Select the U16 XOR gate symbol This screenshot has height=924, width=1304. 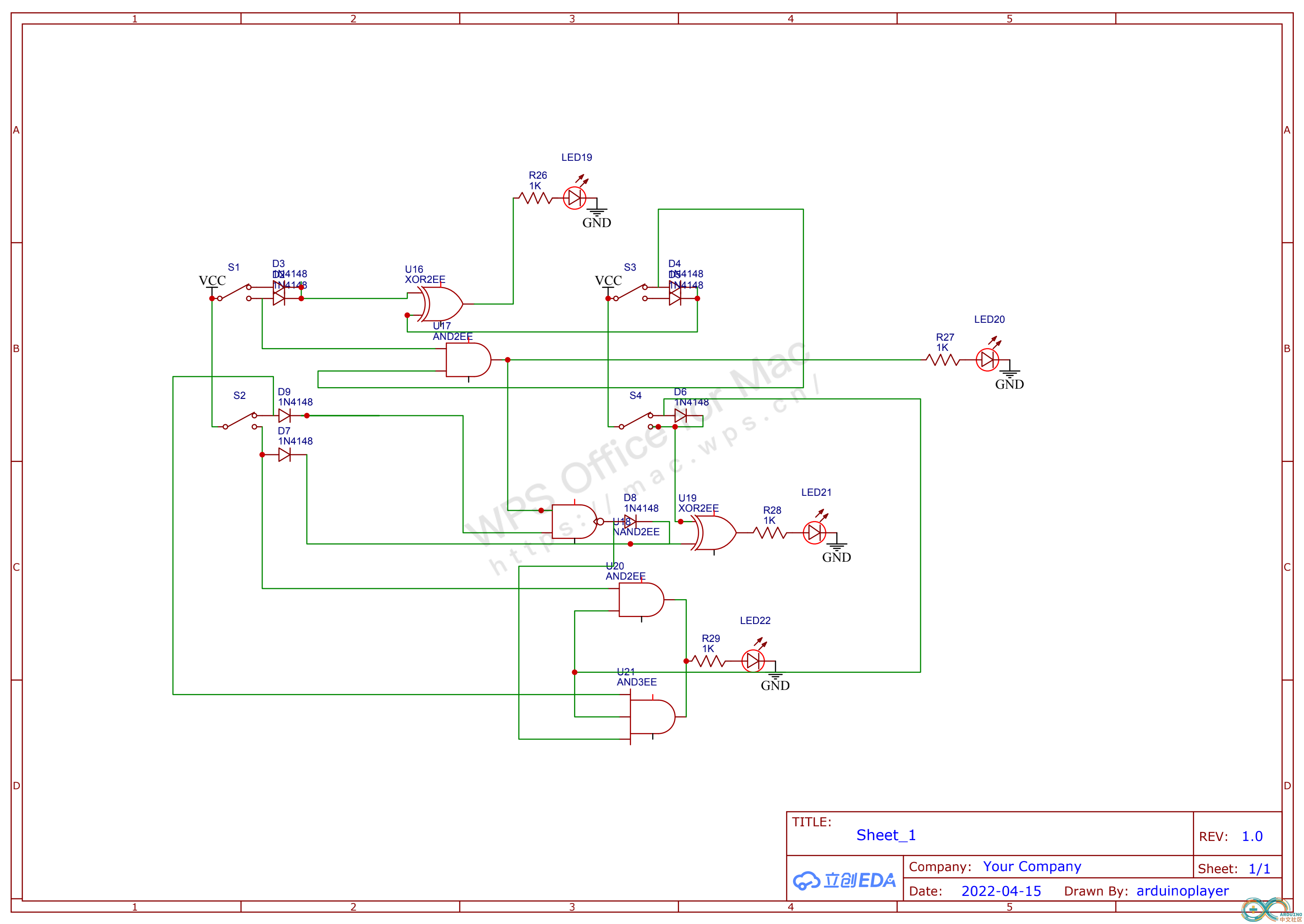[441, 304]
